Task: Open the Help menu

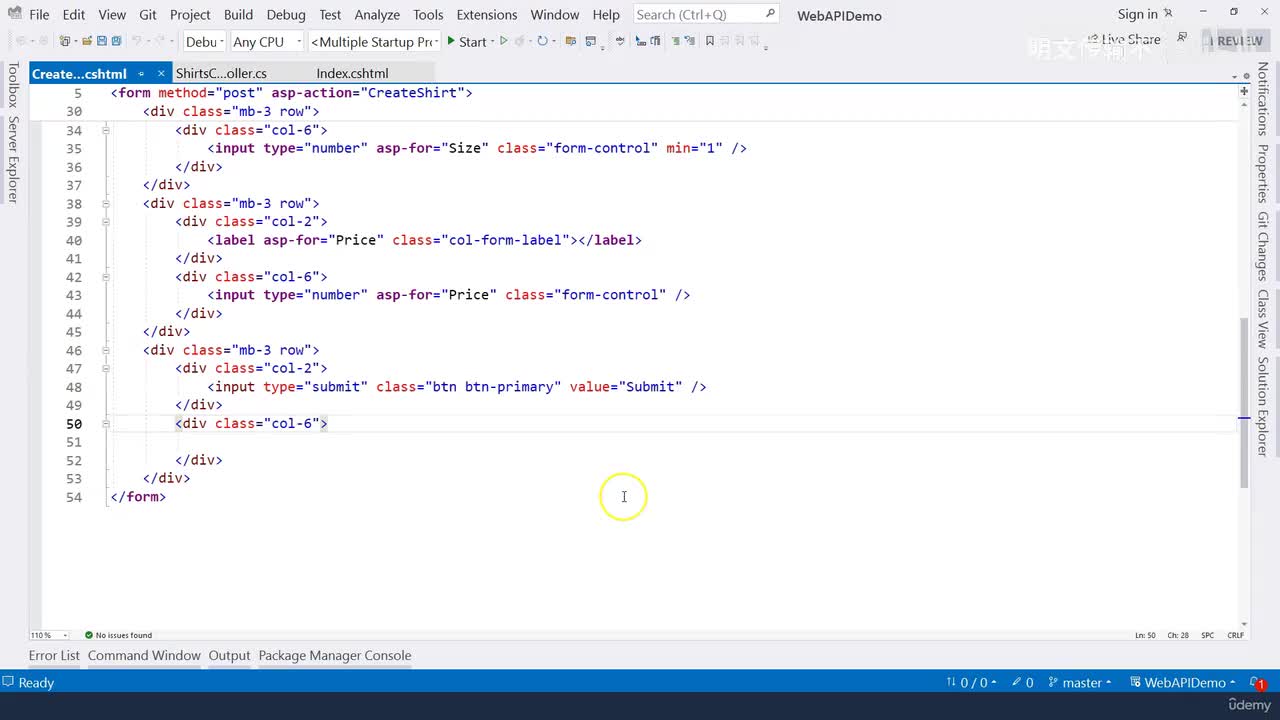Action: (606, 14)
